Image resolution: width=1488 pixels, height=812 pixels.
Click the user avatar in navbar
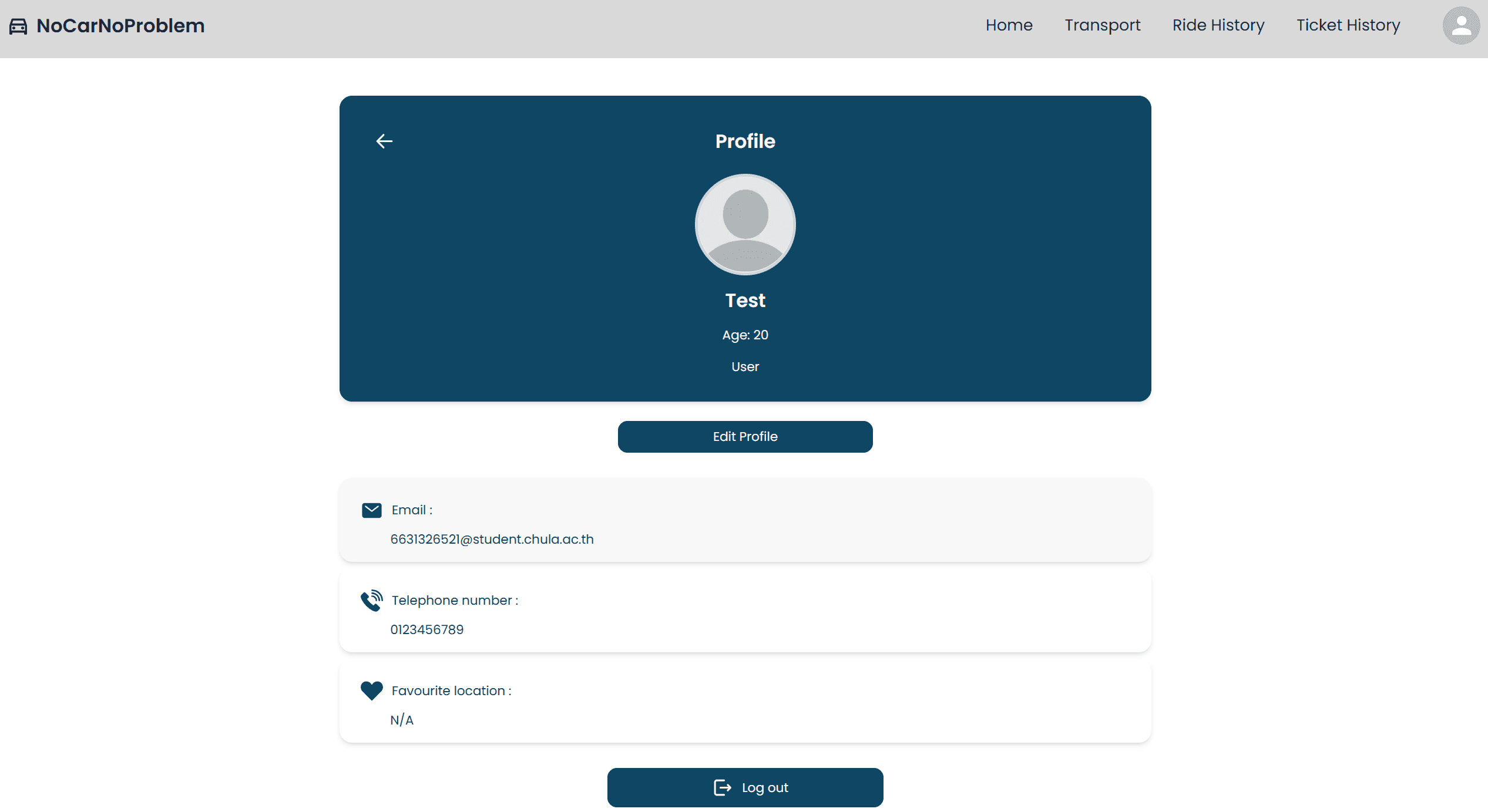[1461, 25]
